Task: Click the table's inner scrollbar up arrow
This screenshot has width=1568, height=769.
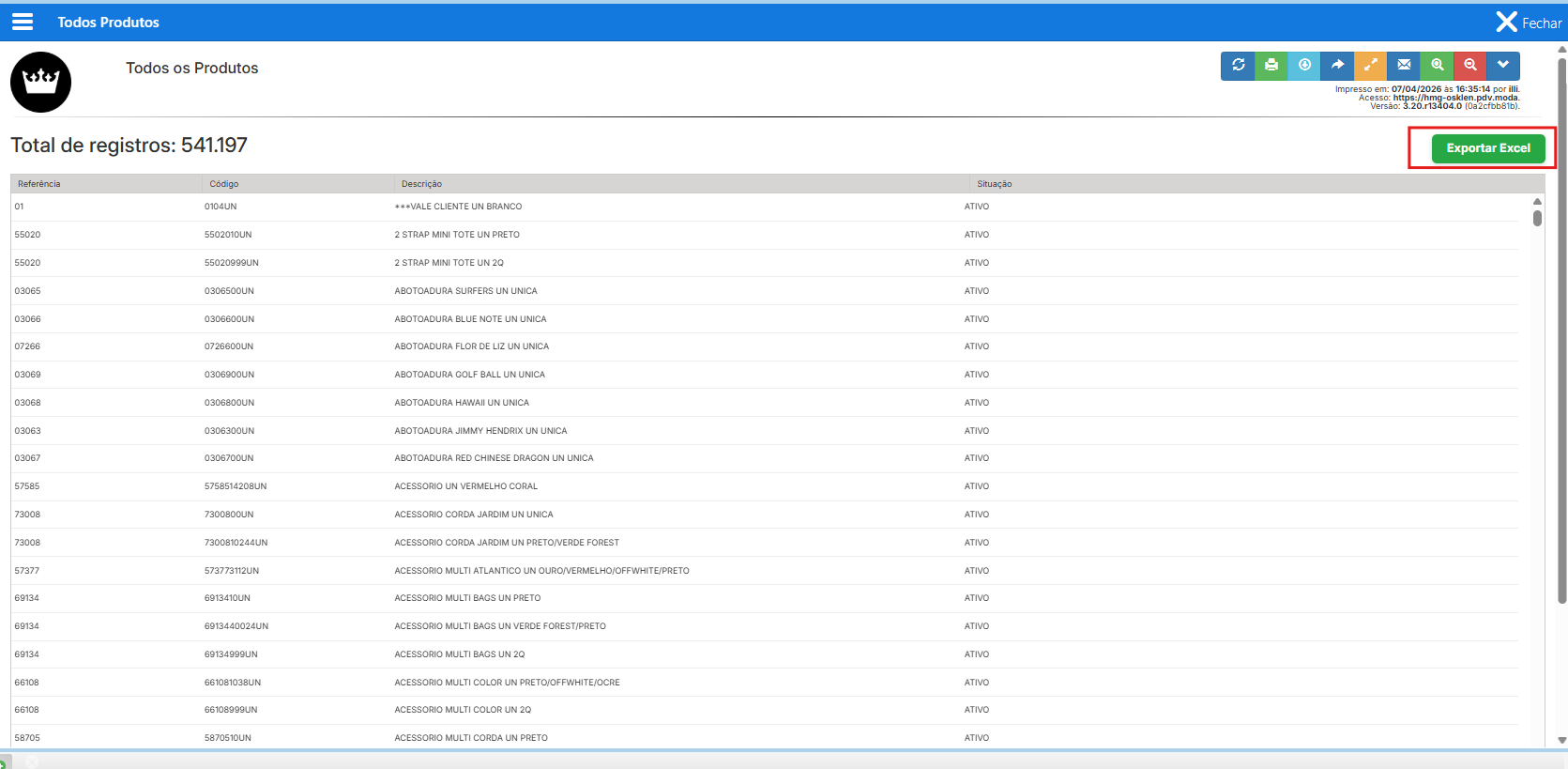Action: tap(1537, 201)
